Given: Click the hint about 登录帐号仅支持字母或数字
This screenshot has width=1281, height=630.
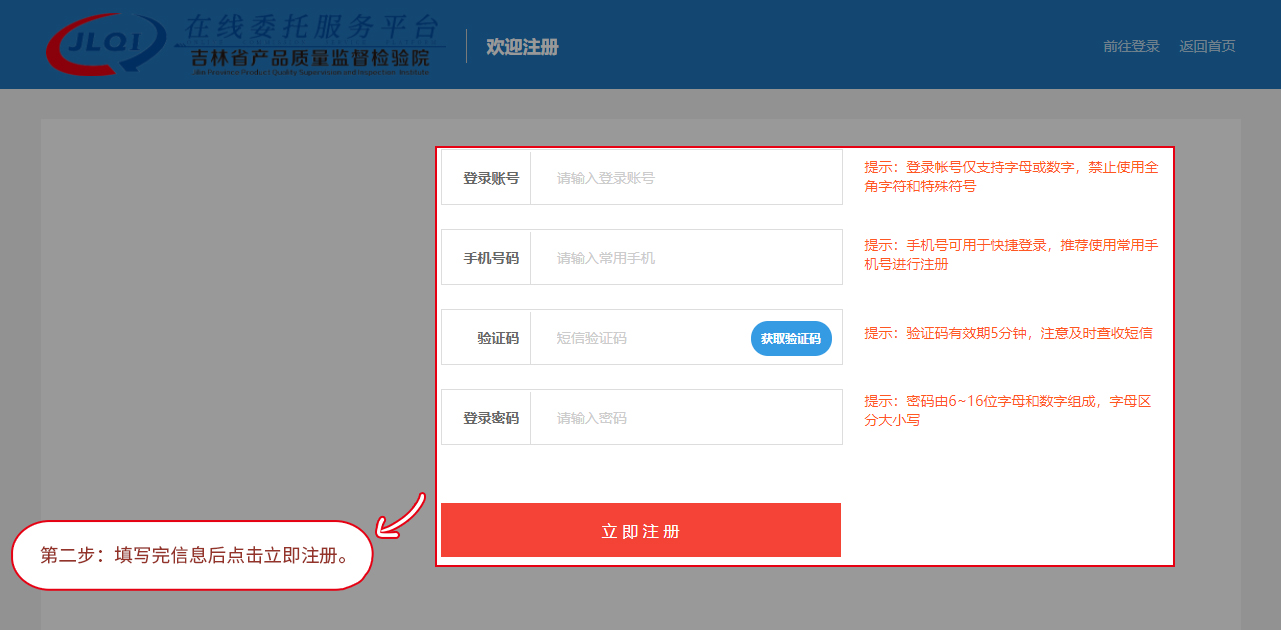Looking at the screenshot, I should tap(1010, 177).
